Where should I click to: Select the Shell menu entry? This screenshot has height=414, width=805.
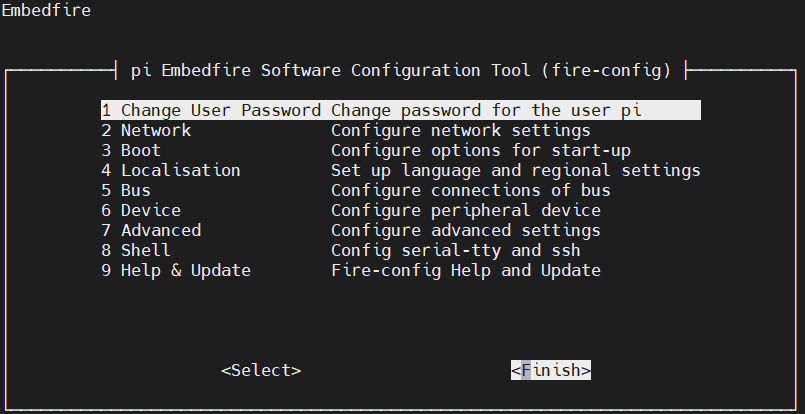tap(400, 251)
